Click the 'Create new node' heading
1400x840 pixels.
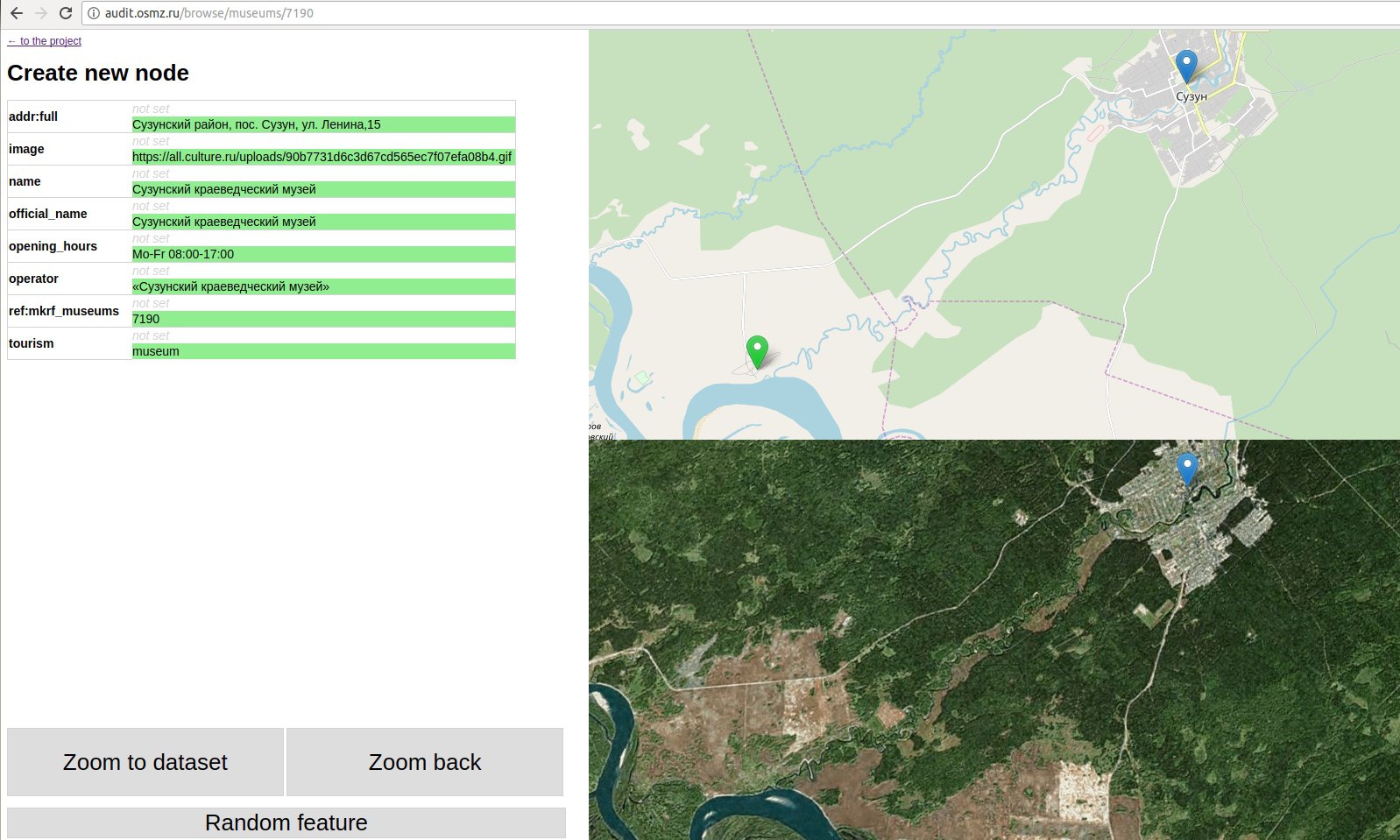[x=98, y=73]
